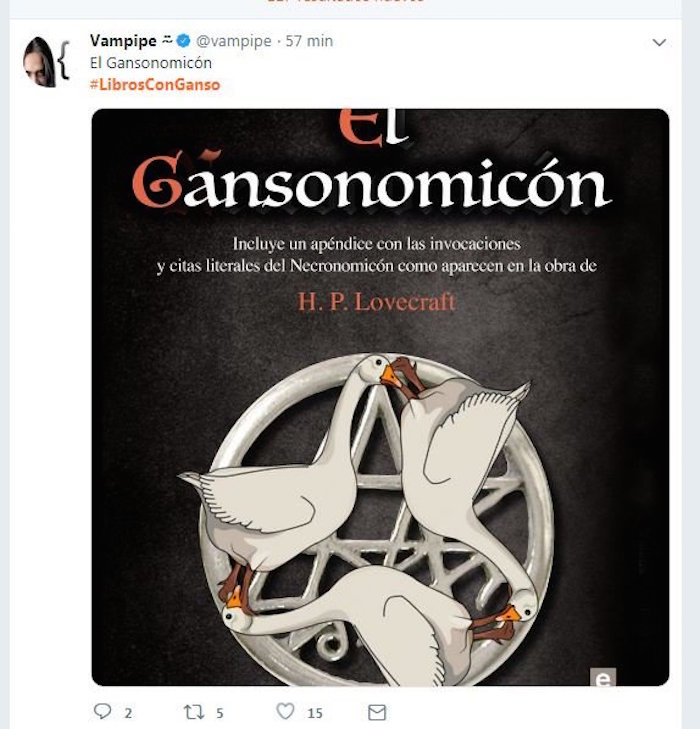Click the new tweets bar at top

(x=345, y=5)
